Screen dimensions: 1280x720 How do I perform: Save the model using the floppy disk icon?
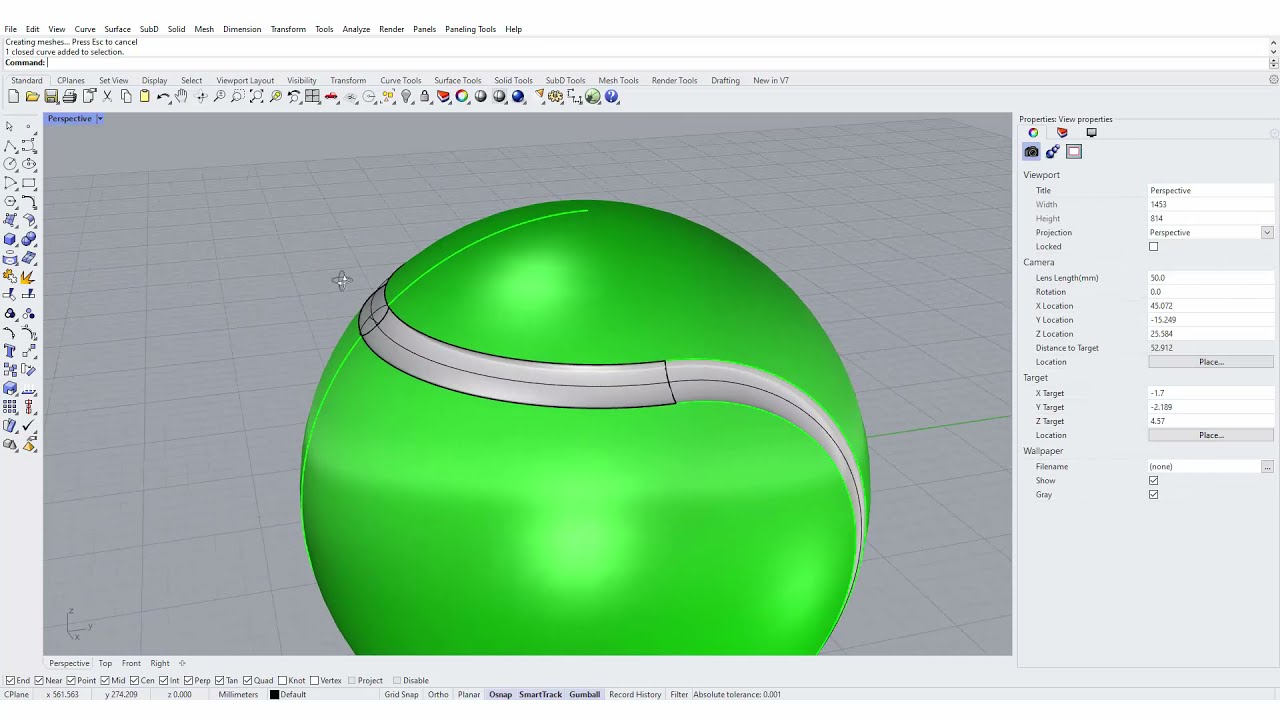pyautogui.click(x=51, y=97)
